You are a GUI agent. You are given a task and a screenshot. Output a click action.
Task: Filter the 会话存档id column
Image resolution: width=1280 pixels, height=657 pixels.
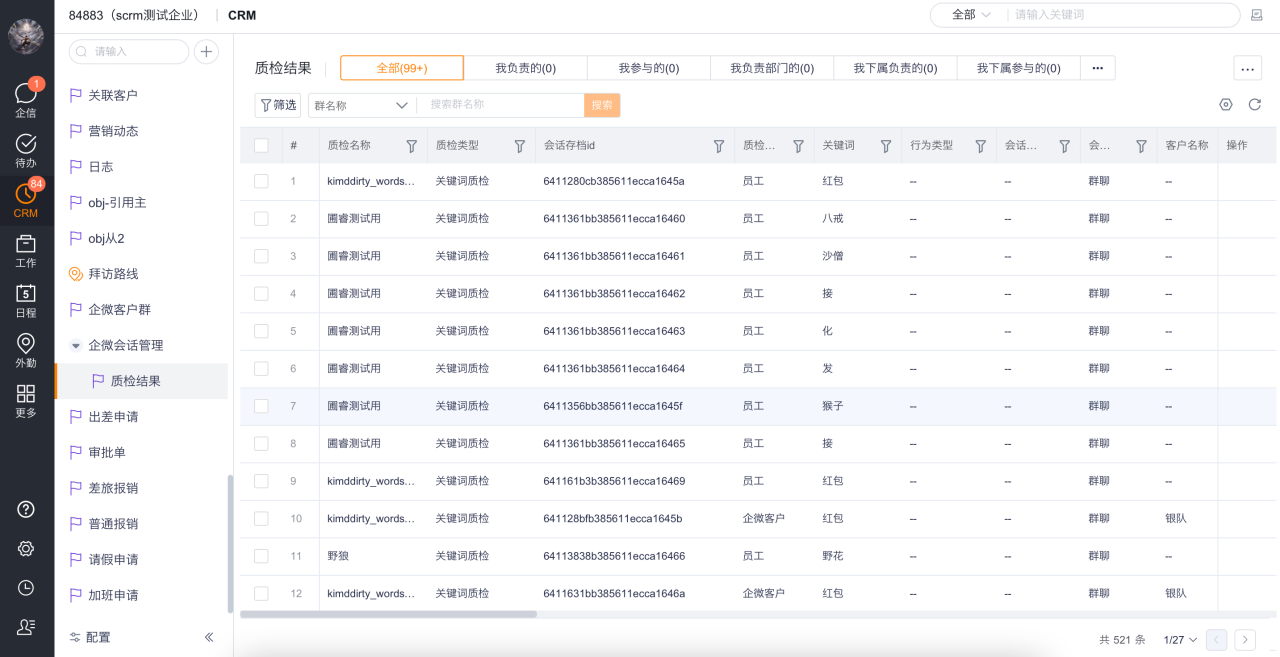coord(719,146)
